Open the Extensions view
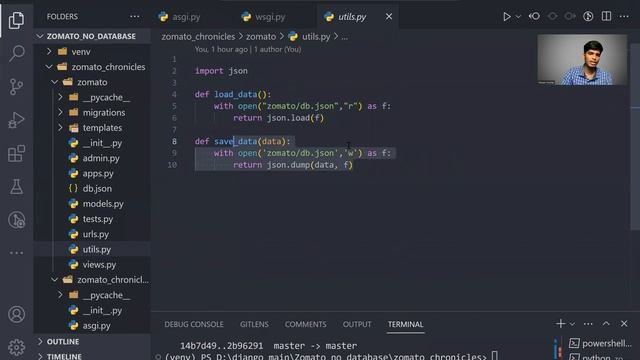 click(x=16, y=153)
